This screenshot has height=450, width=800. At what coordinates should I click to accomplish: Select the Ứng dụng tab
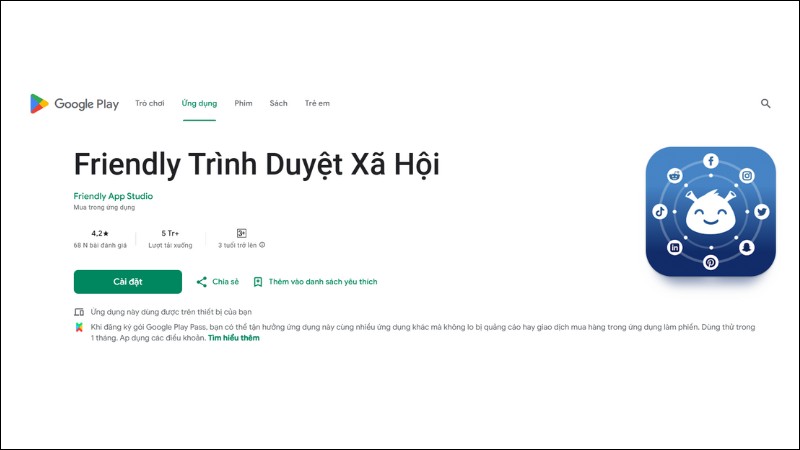pyautogui.click(x=199, y=104)
